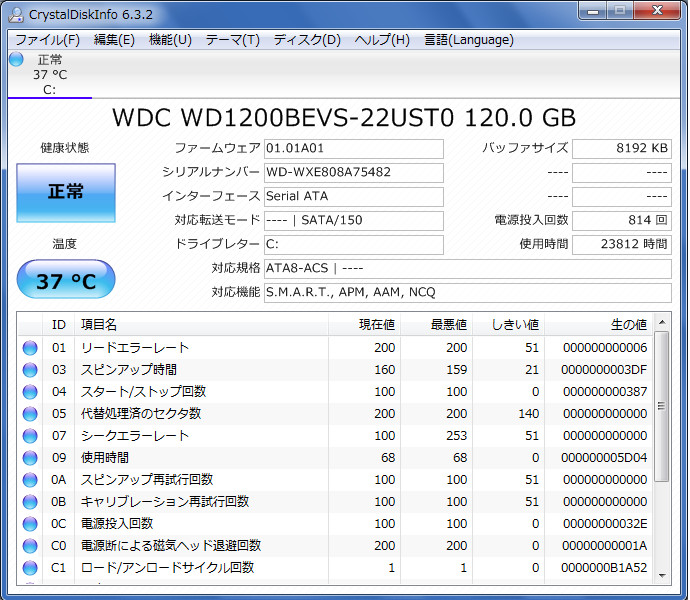Viewport: 690px width, 600px height.
Task: Open the テーマ(T) menu
Action: pyautogui.click(x=233, y=40)
